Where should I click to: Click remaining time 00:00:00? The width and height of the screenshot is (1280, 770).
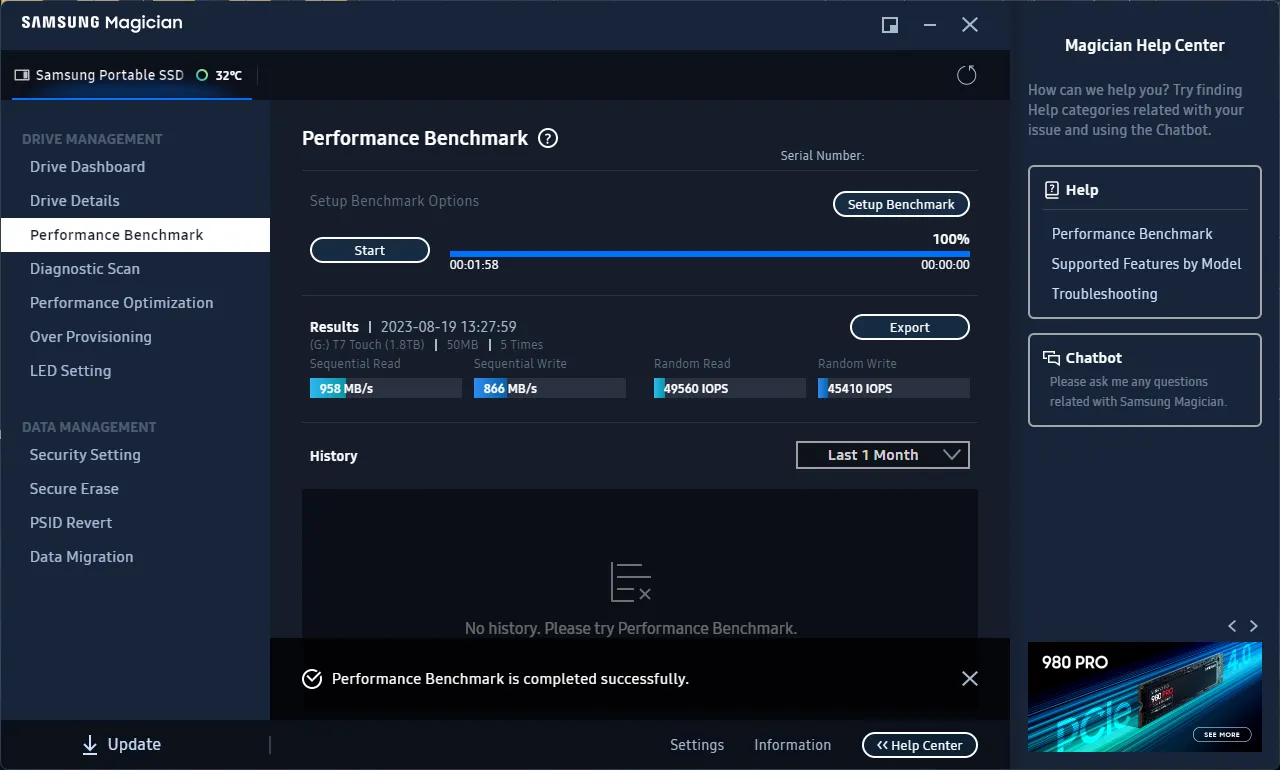[945, 265]
